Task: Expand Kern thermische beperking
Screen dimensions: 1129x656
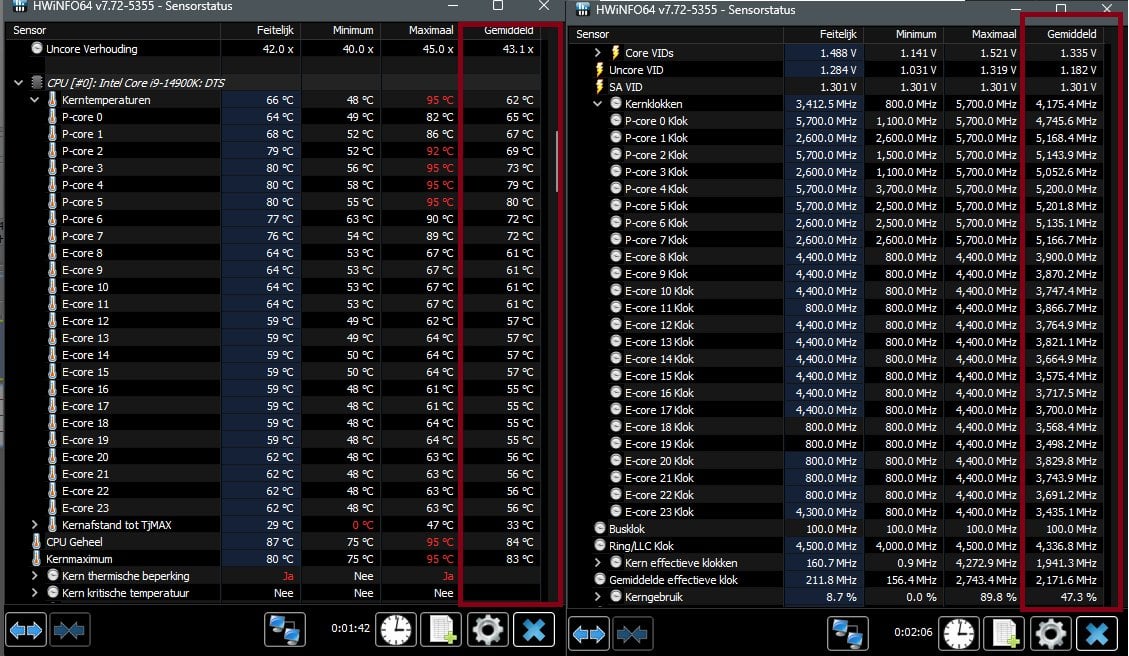Action: pyautogui.click(x=34, y=575)
